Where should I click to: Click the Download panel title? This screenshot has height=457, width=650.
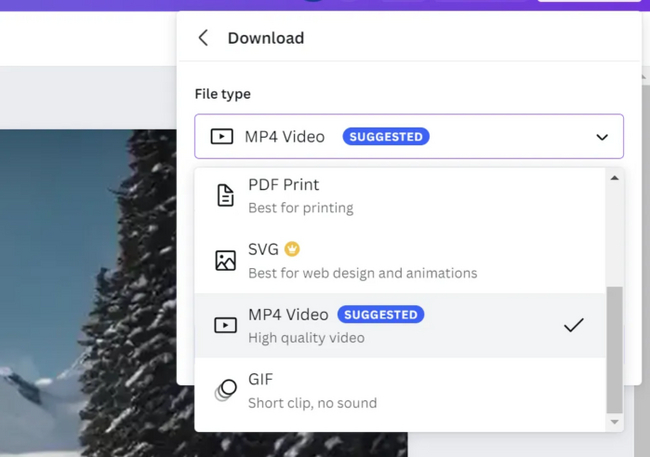266,38
